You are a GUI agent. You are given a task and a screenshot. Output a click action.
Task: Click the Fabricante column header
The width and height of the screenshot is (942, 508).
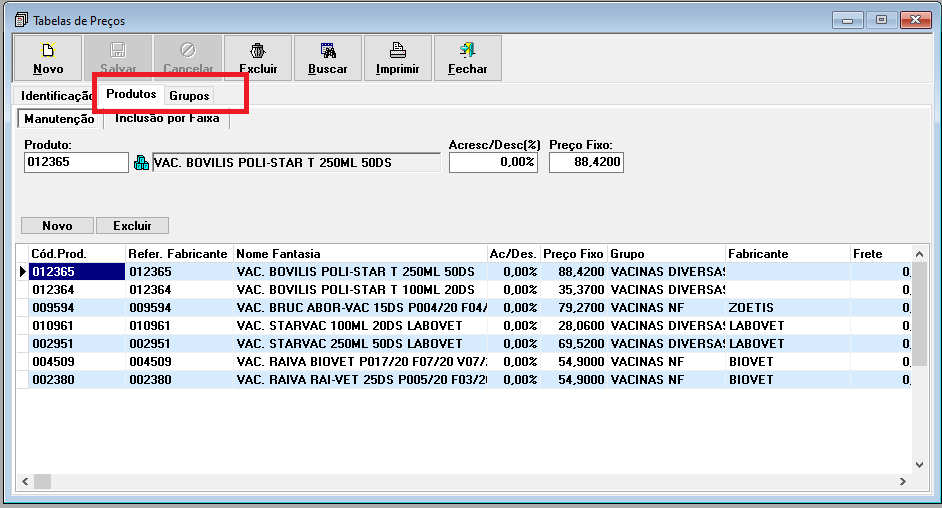tap(788, 253)
